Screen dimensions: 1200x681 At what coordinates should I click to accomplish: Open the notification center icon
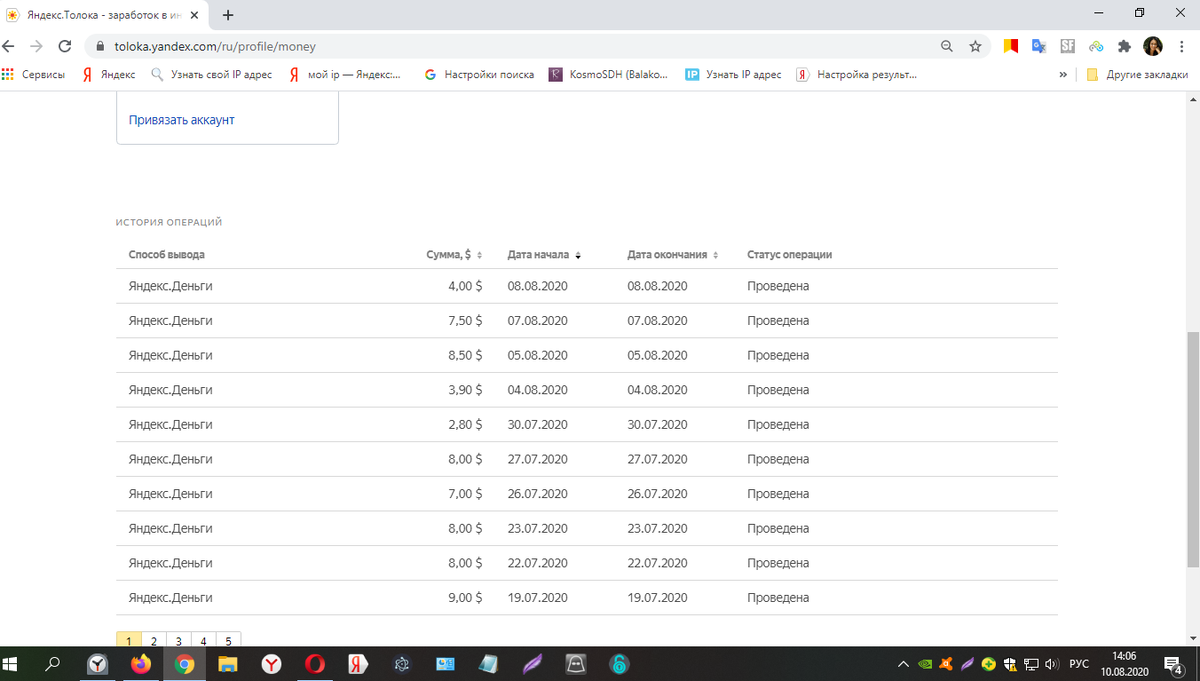pos(1174,663)
